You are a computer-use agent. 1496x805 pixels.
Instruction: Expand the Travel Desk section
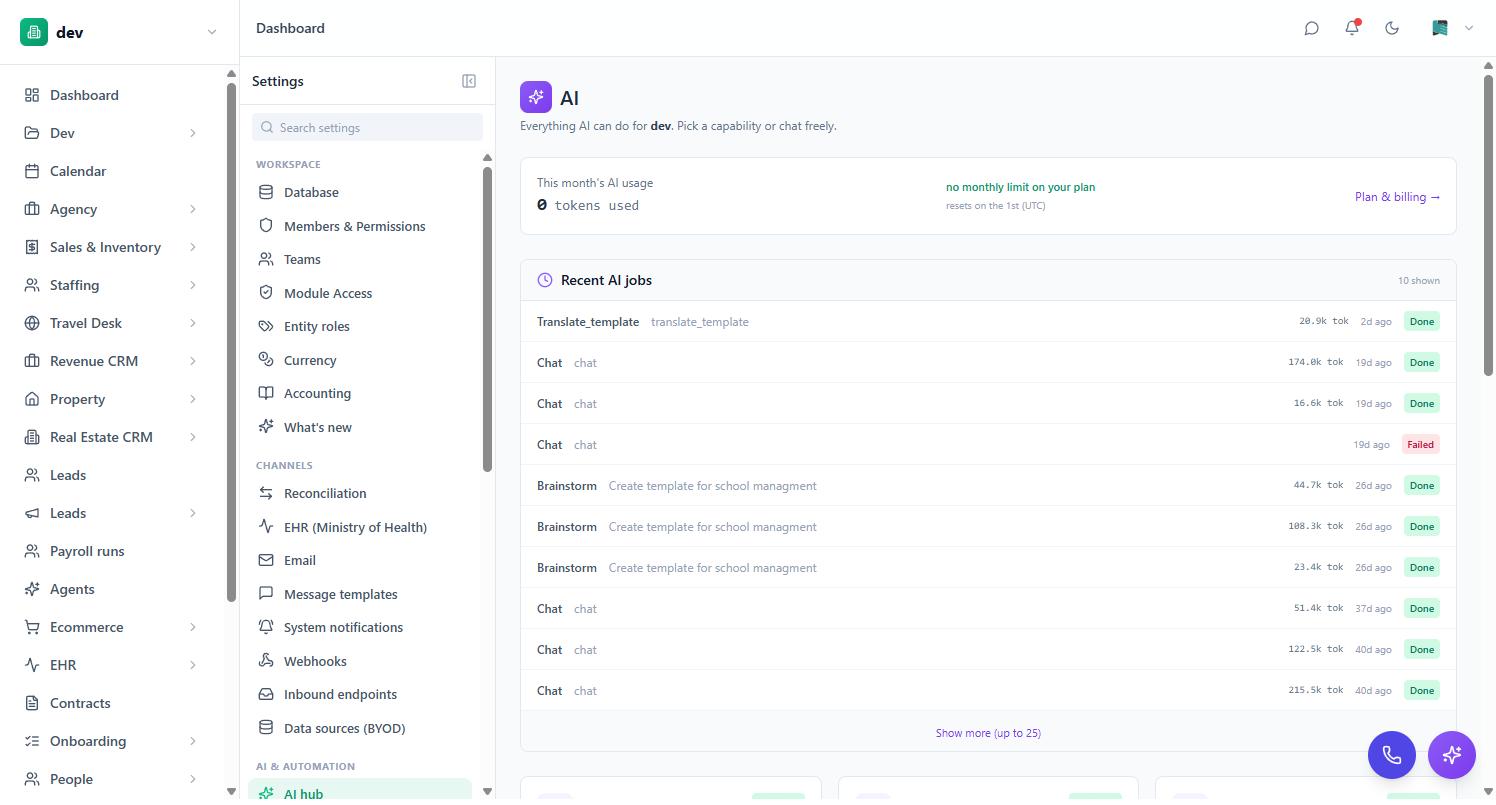tap(192, 323)
